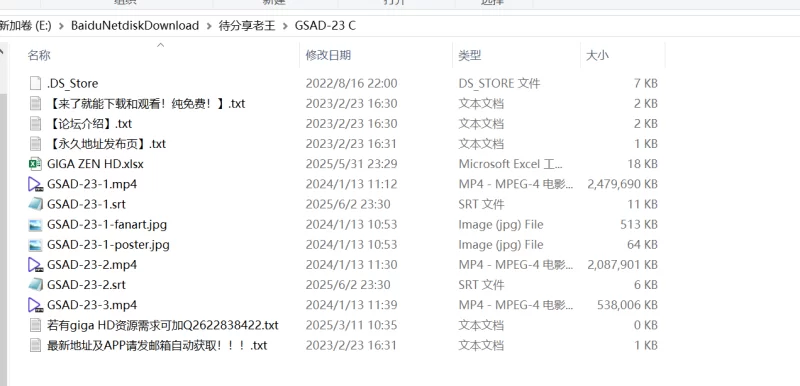Sort files by the 名称 column header
This screenshot has width=800, height=386.
coord(39,55)
